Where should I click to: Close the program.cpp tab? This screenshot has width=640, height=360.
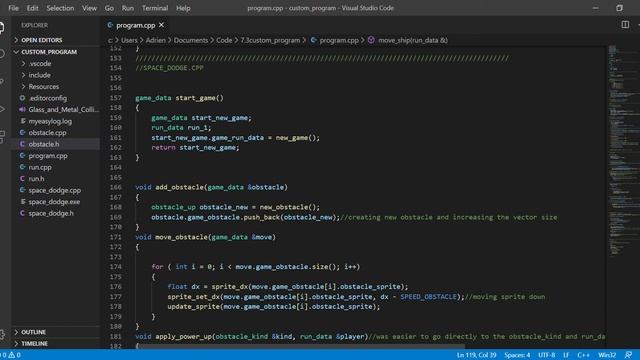pyautogui.click(x=162, y=25)
